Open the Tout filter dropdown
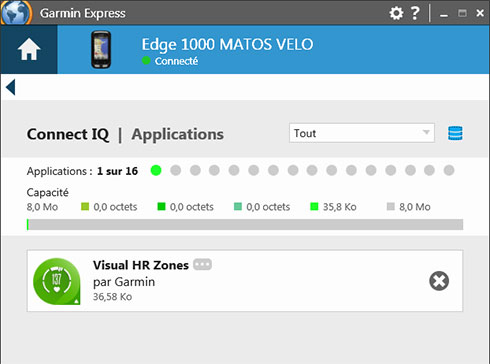Image resolution: width=490 pixels, height=364 pixels. coord(362,133)
